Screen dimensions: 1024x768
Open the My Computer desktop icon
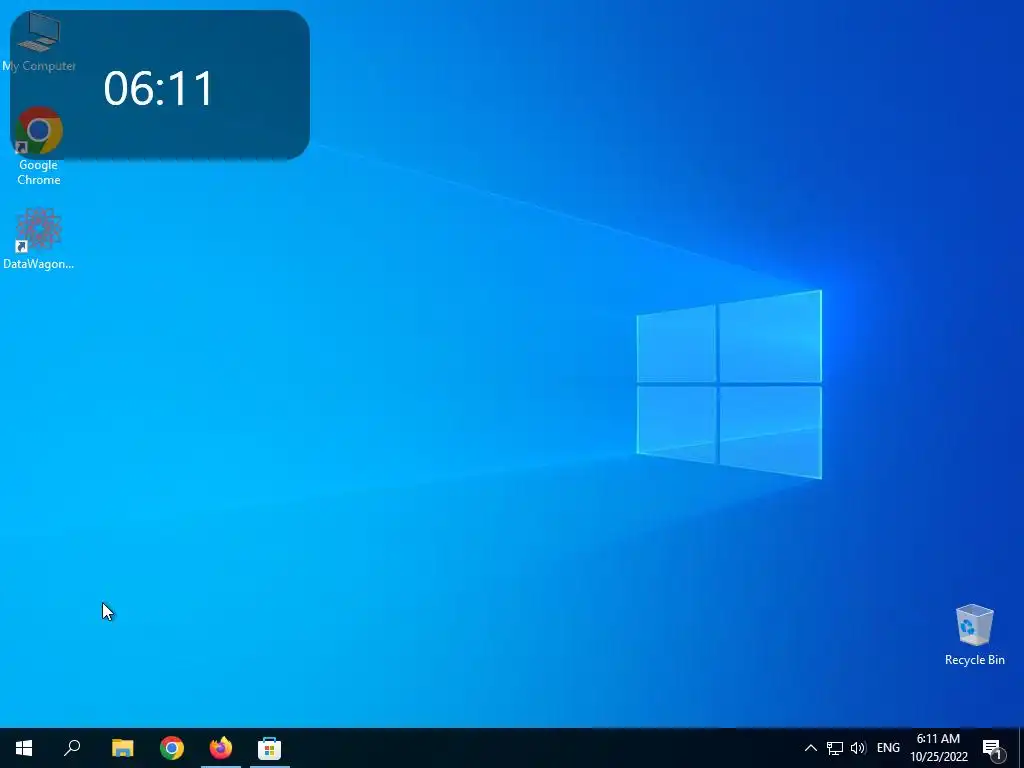click(x=39, y=41)
